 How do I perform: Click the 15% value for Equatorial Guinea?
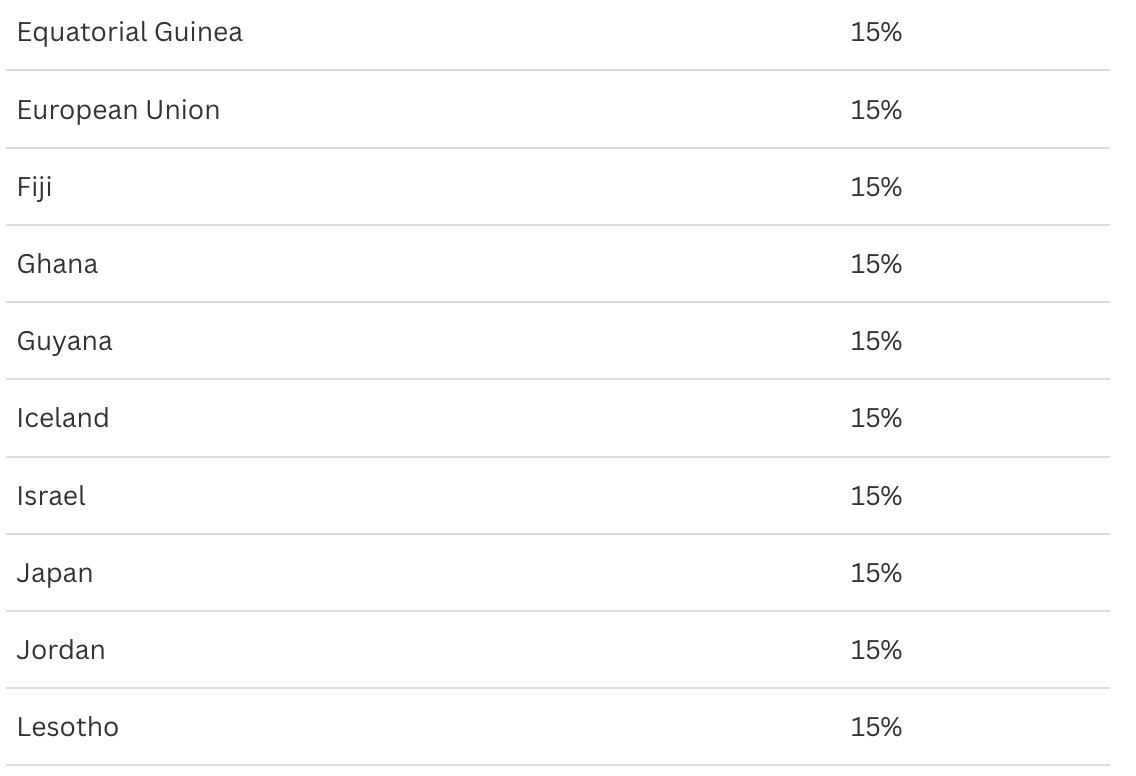(x=876, y=32)
